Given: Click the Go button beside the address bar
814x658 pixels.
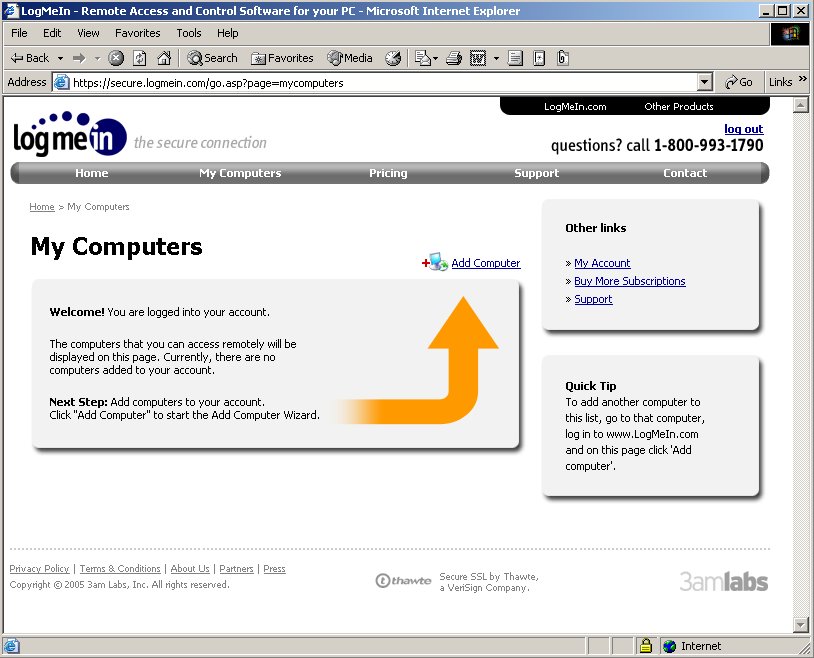Looking at the screenshot, I should (739, 82).
